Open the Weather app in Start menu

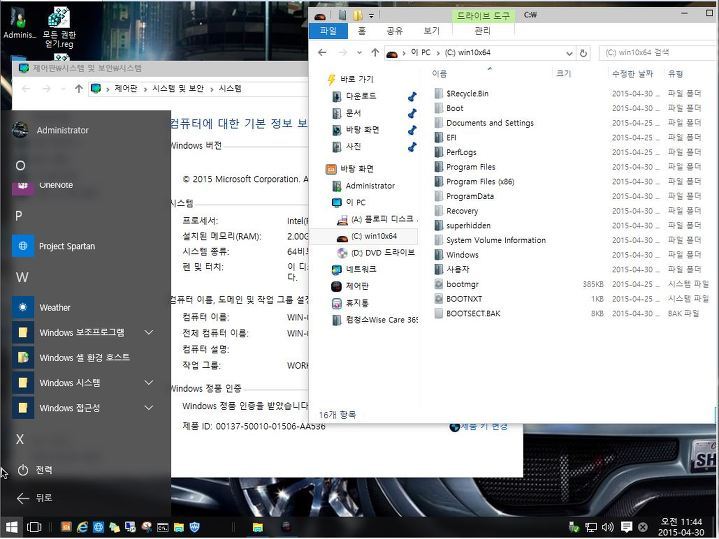[55, 307]
